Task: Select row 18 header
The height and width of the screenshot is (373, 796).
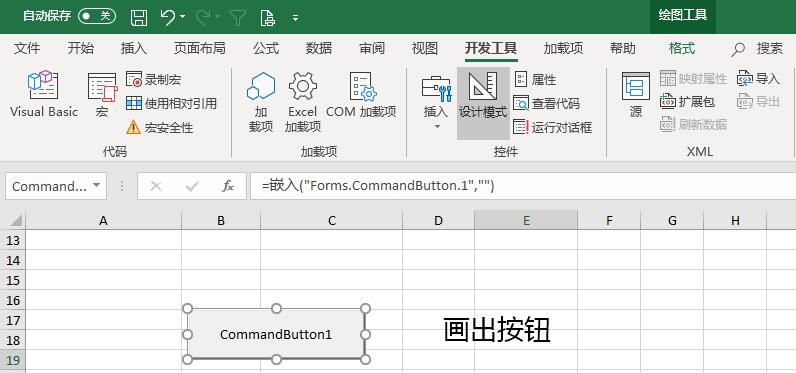Action: click(13, 340)
